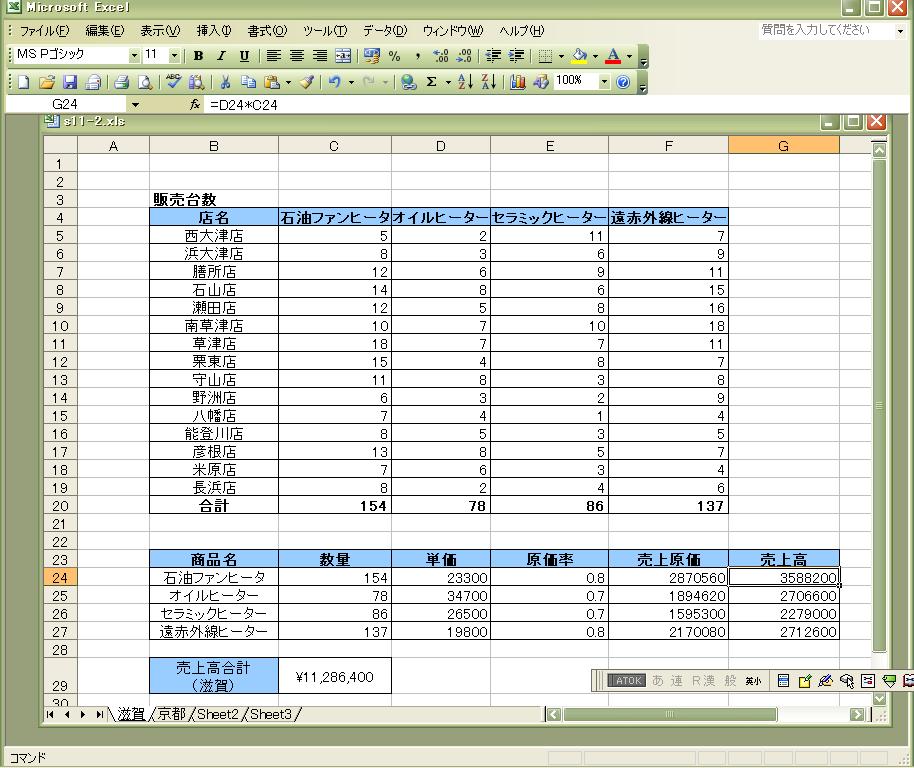
Task: Apply percent style
Action: tap(395, 56)
